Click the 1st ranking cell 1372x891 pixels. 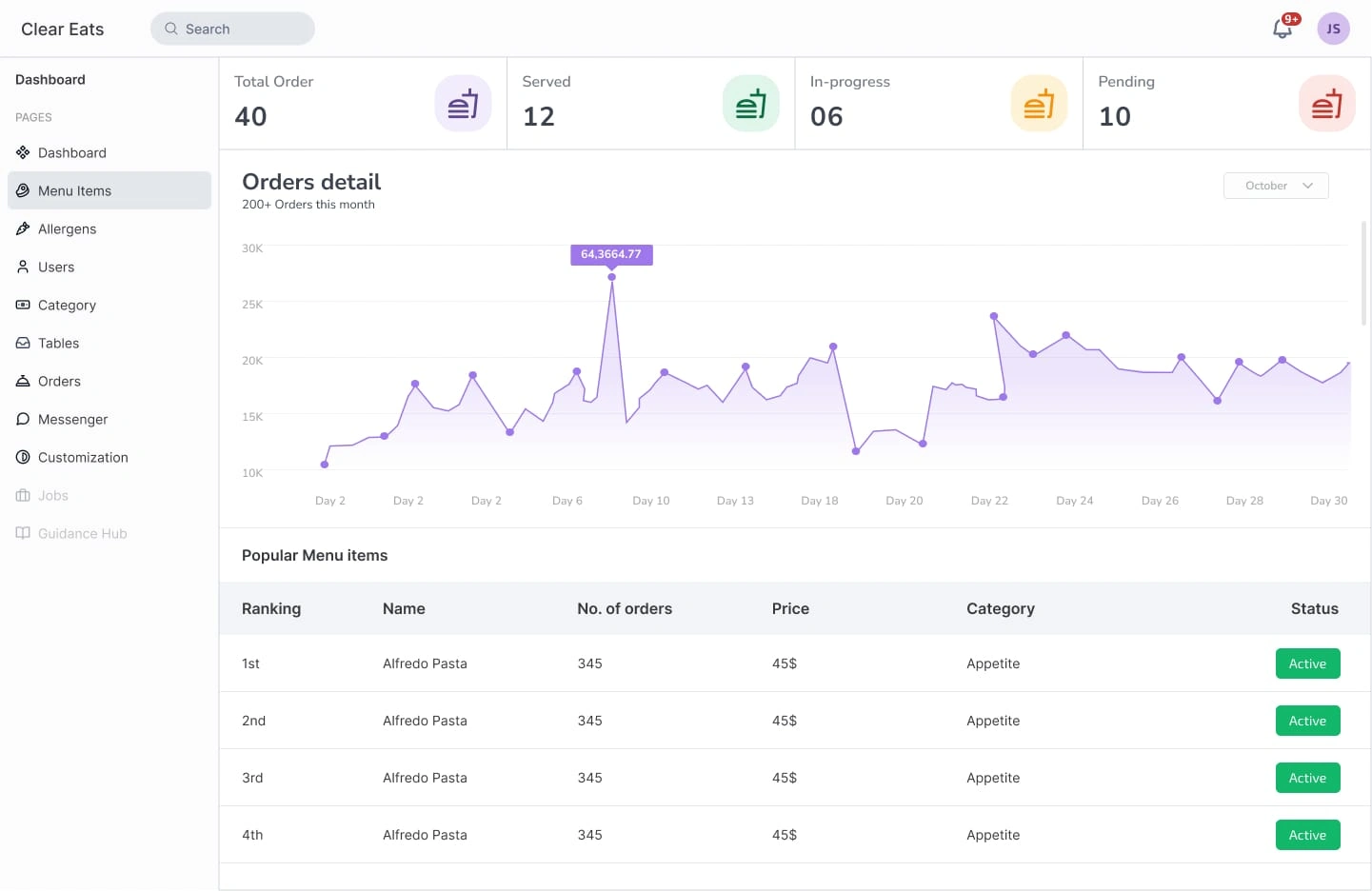[250, 663]
